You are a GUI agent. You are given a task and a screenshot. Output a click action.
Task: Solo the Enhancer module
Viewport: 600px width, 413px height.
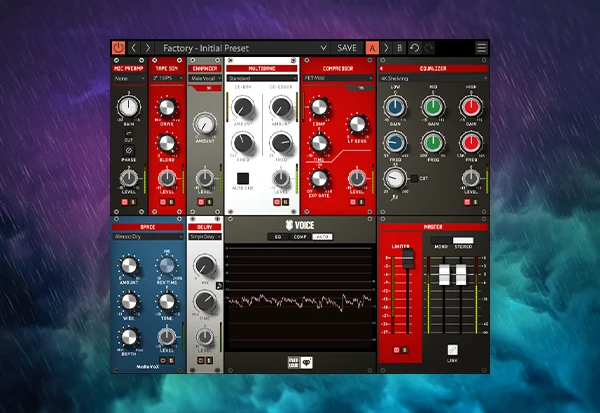(209, 202)
